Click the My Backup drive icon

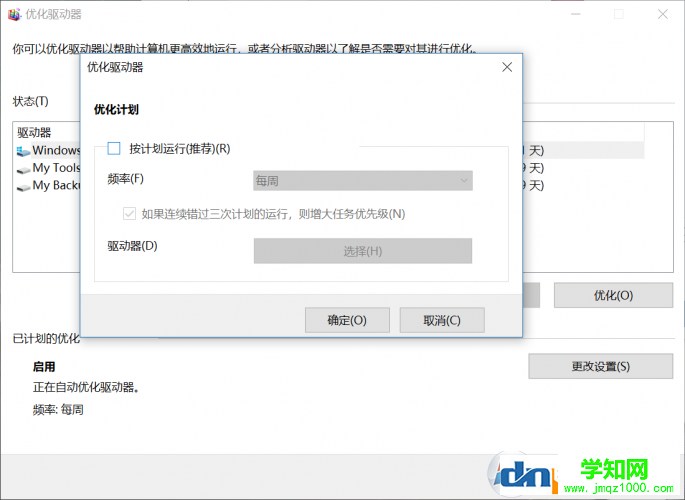click(x=23, y=187)
